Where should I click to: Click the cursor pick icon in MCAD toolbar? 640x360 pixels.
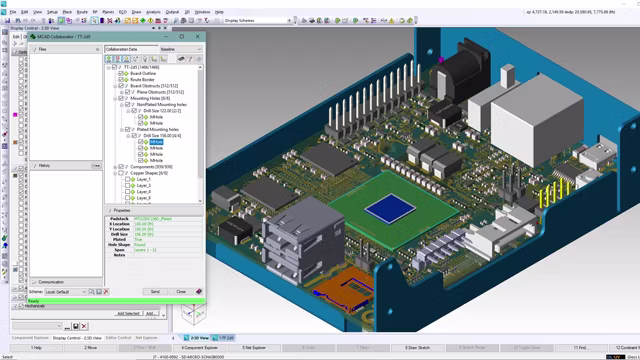(x=136, y=59)
